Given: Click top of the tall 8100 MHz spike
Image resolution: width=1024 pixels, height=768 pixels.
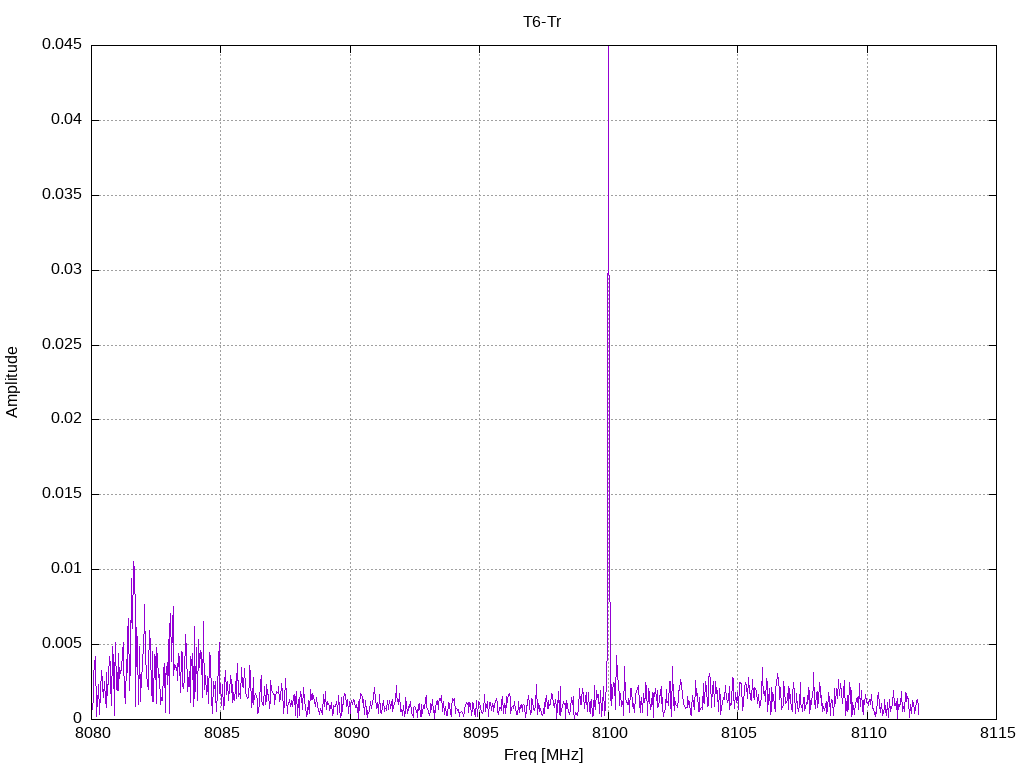Looking at the screenshot, I should tap(608, 48).
